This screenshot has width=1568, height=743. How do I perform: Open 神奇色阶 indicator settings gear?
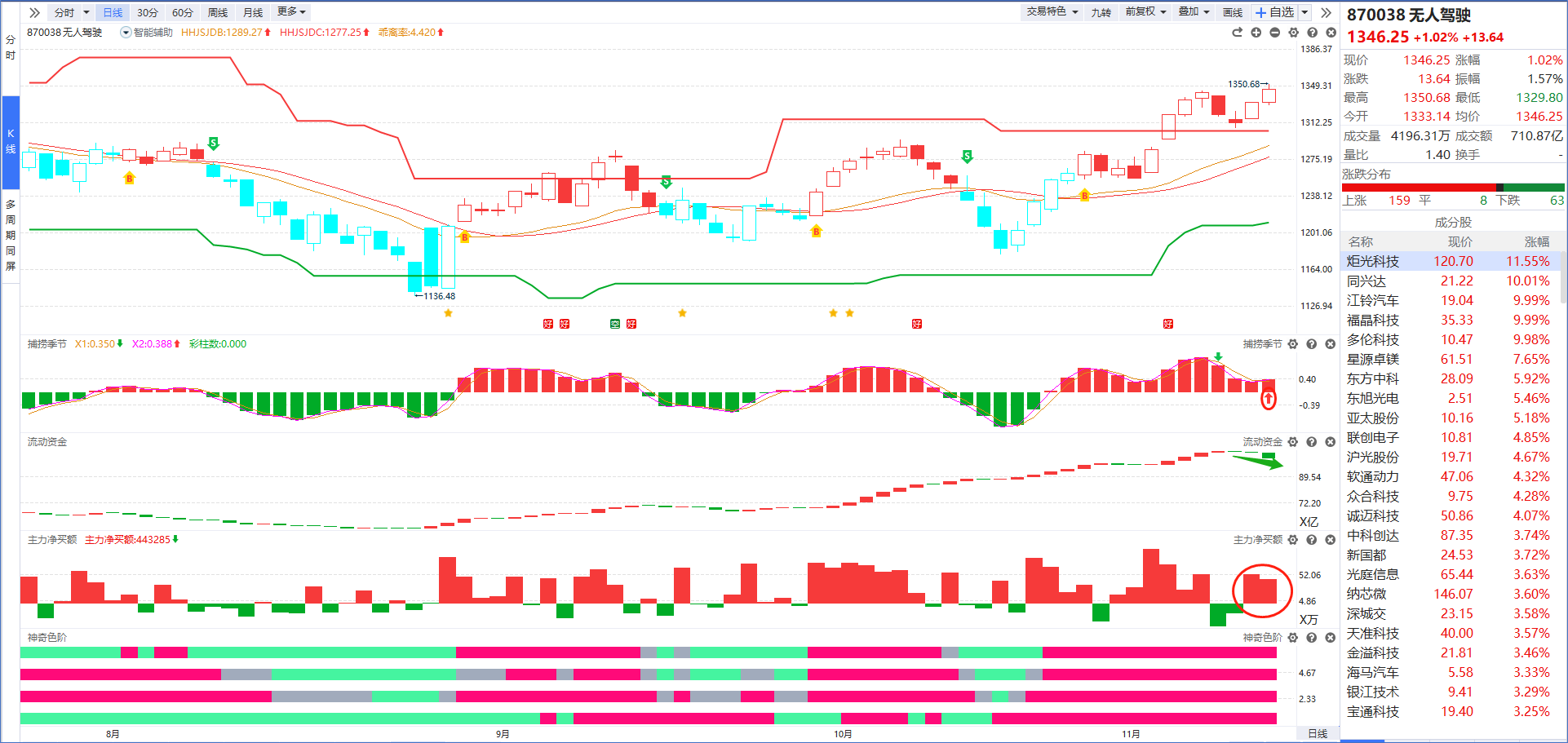click(x=1292, y=638)
